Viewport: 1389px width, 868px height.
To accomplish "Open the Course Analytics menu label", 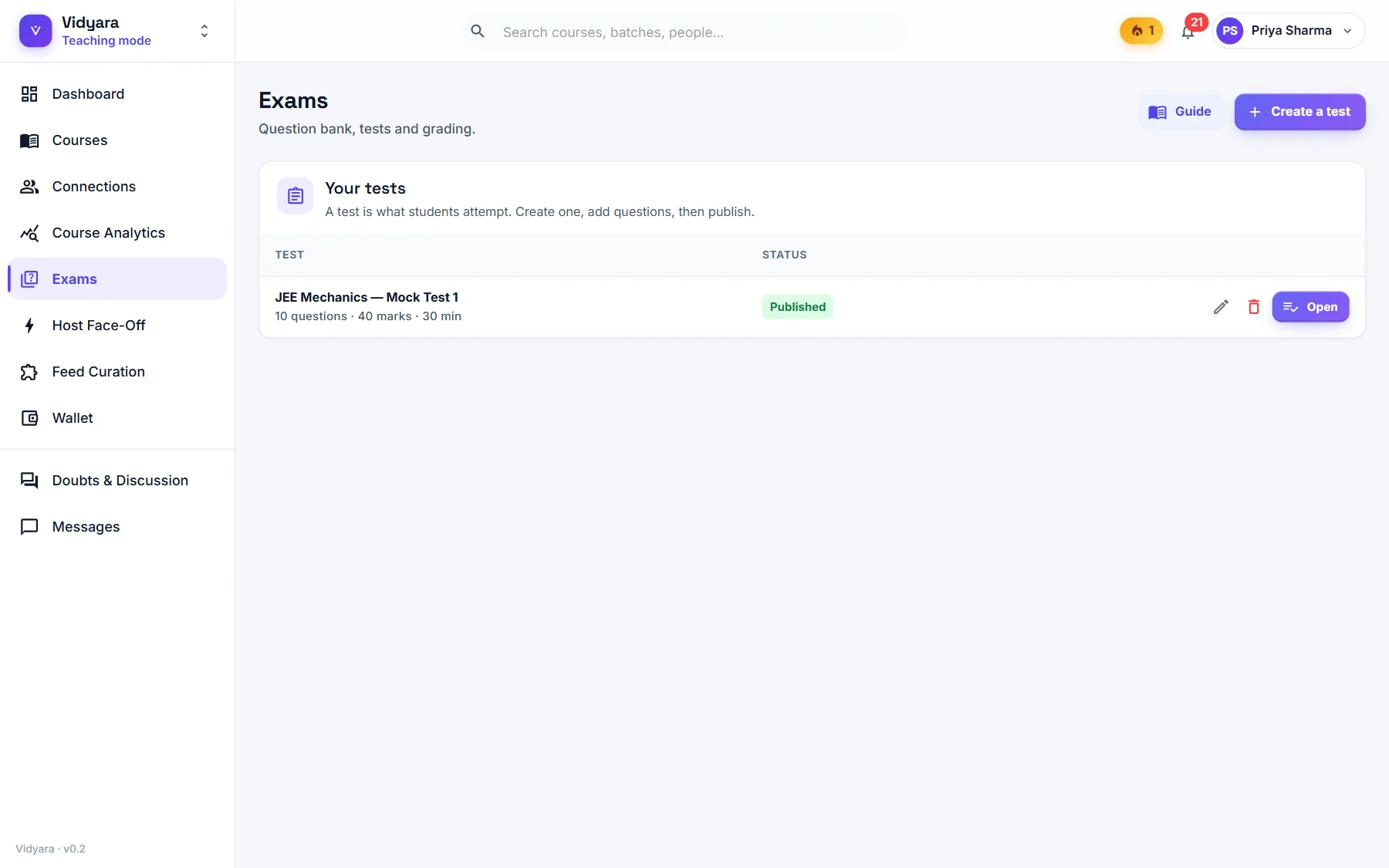I will click(x=108, y=233).
